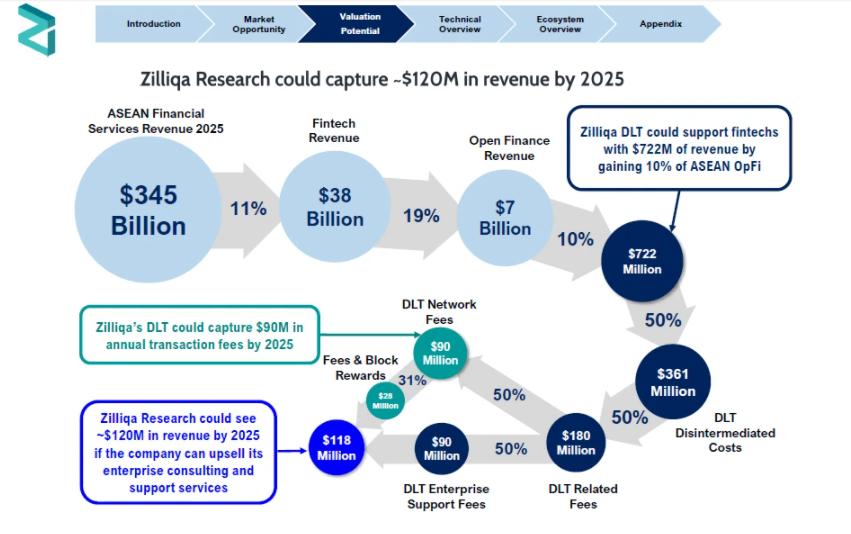Select the Fintech Revenue label
The height and width of the screenshot is (534, 851).
334,131
